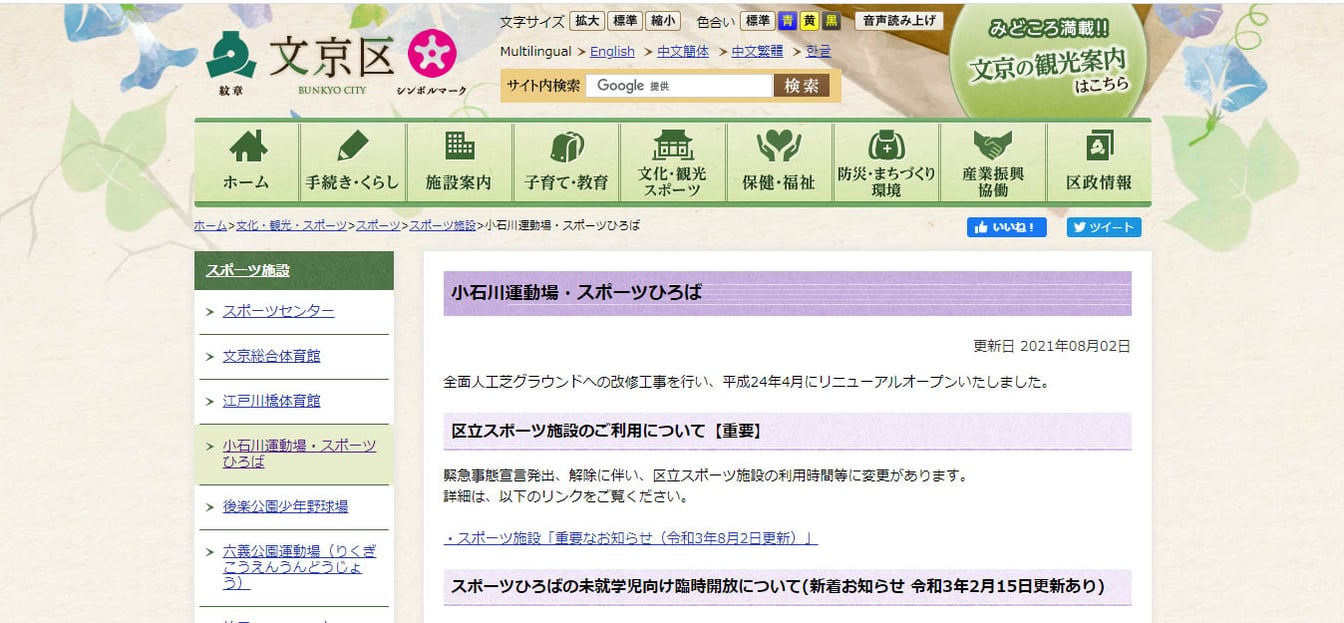This screenshot has height=623, width=1344.
Task: Switch page color scheme to blue (青)
Action: point(788,21)
